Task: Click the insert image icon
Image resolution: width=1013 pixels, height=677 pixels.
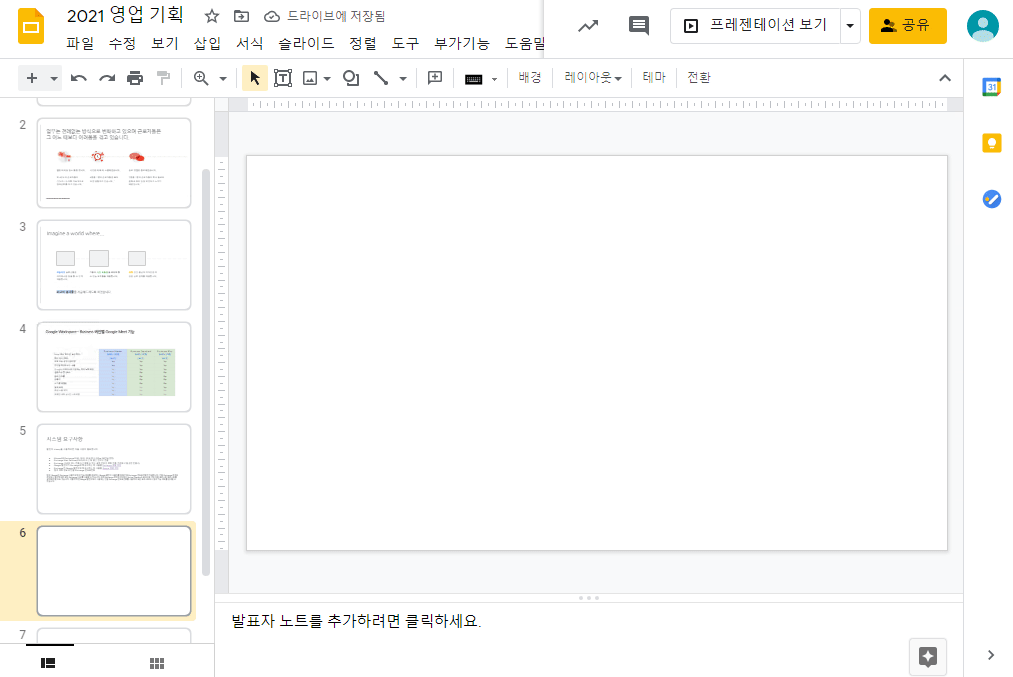Action: click(x=310, y=78)
